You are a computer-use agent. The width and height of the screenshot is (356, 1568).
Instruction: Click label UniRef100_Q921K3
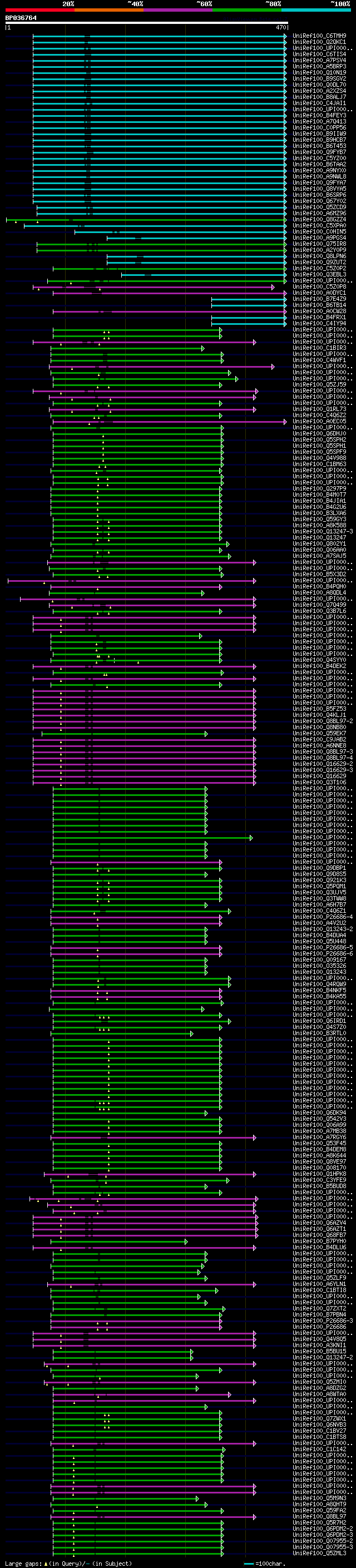point(319,881)
